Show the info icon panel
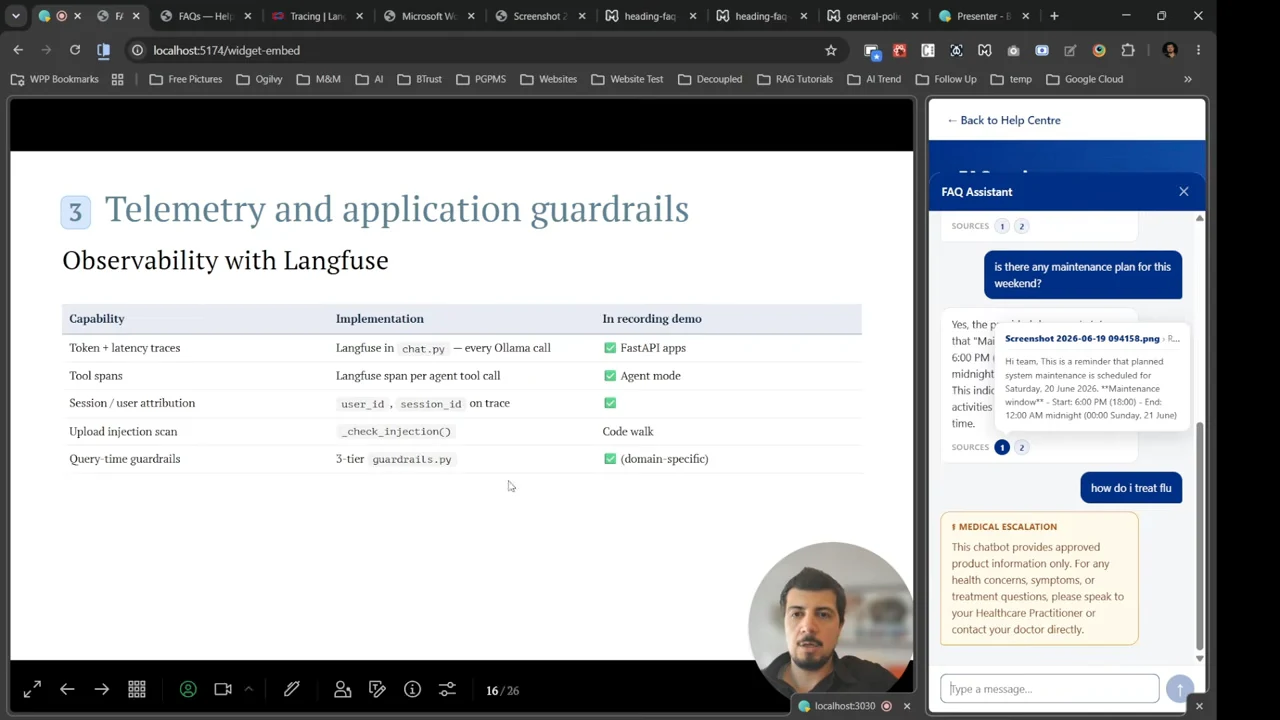The height and width of the screenshot is (720, 1280). 412,689
